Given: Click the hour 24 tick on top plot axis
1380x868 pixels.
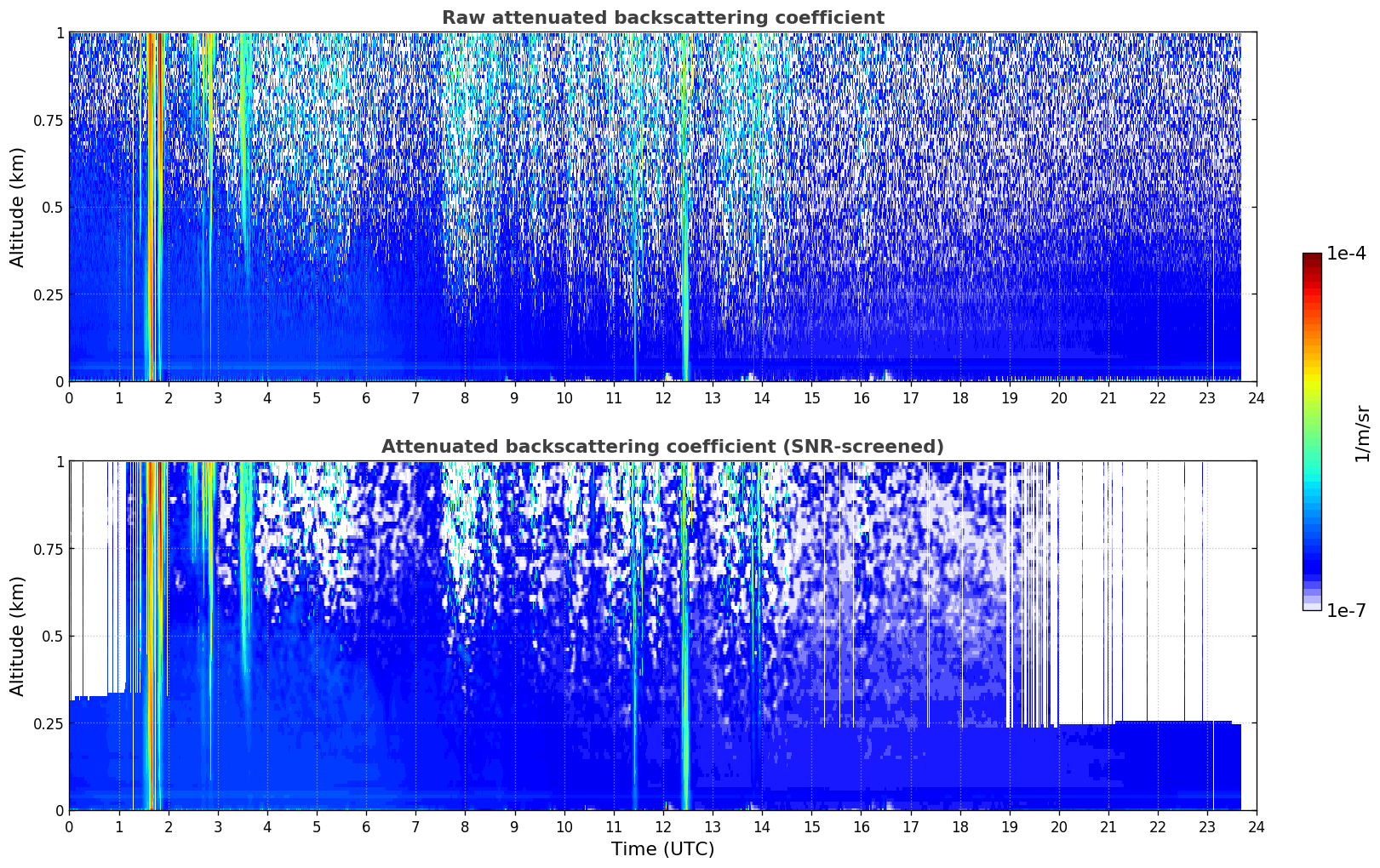Looking at the screenshot, I should [1257, 398].
